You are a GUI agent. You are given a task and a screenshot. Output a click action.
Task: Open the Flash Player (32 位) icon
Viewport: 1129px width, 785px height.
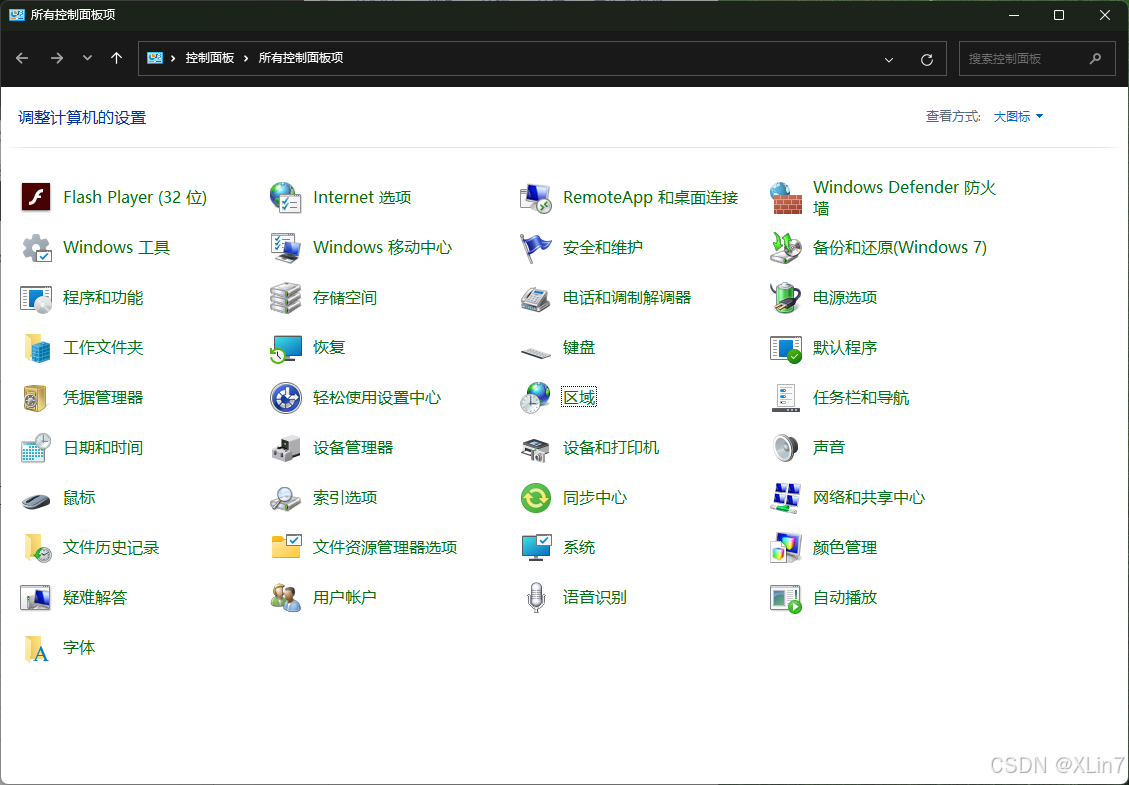pos(36,197)
